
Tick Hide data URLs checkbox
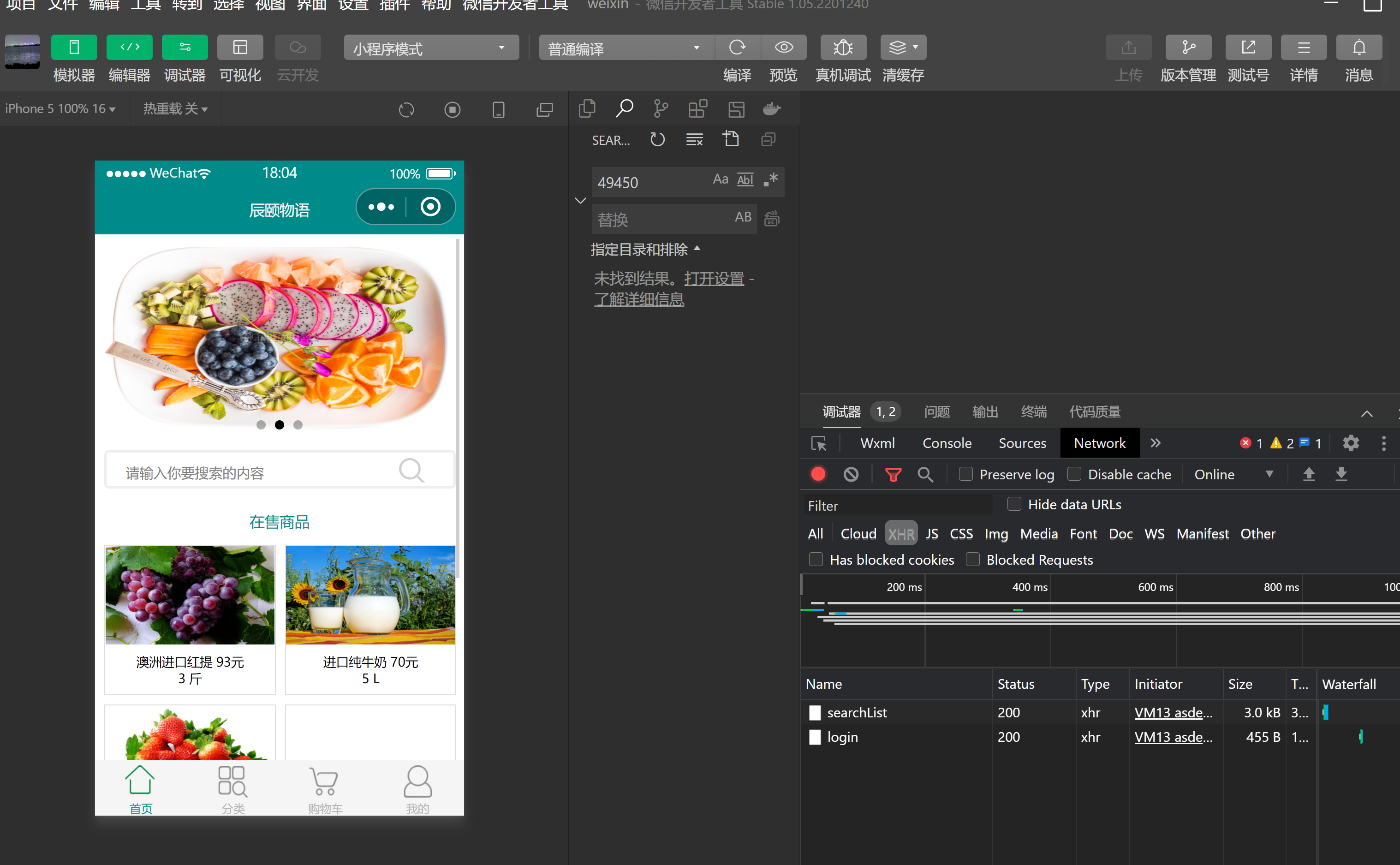(x=1014, y=503)
